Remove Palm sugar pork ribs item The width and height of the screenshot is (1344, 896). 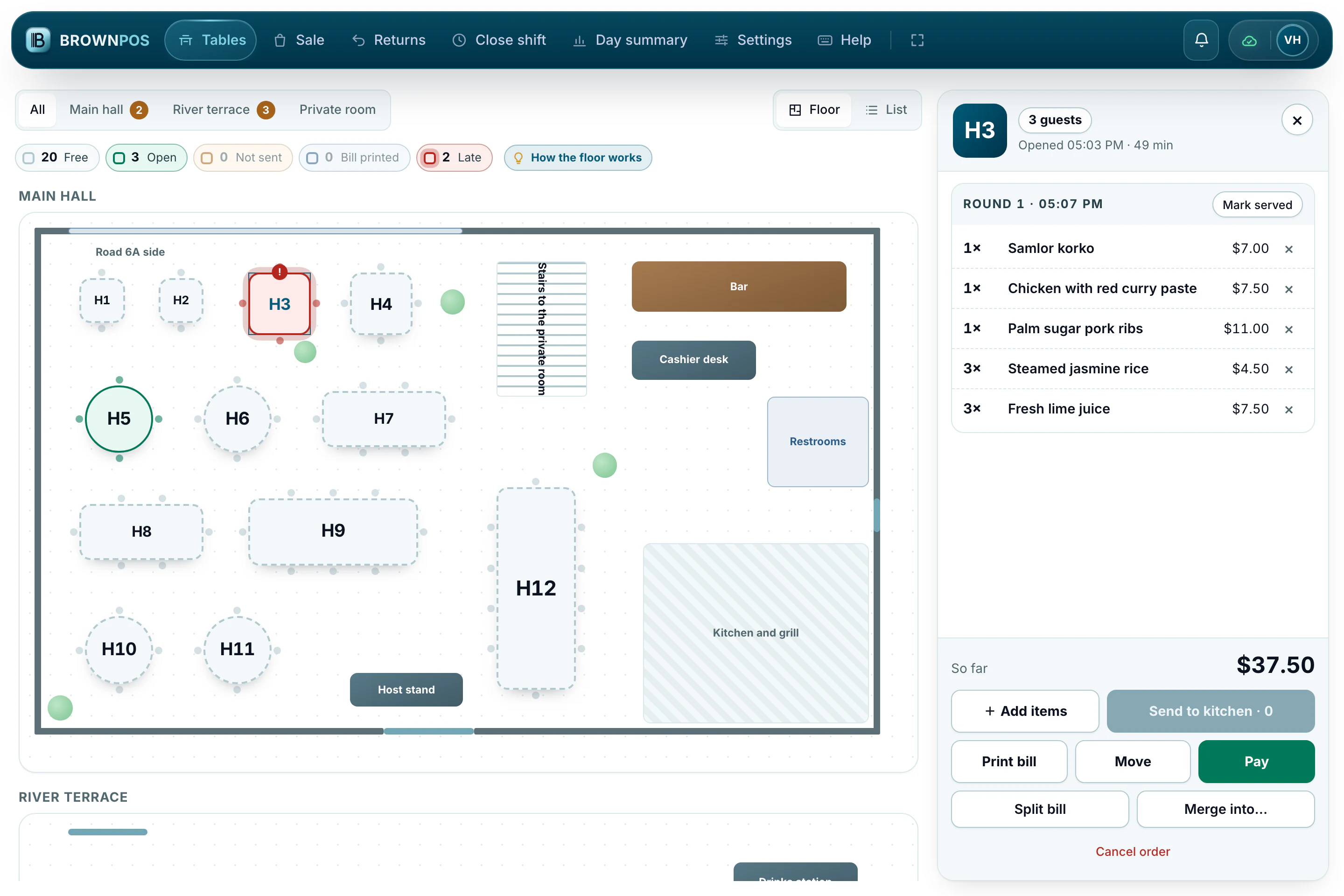[1288, 329]
